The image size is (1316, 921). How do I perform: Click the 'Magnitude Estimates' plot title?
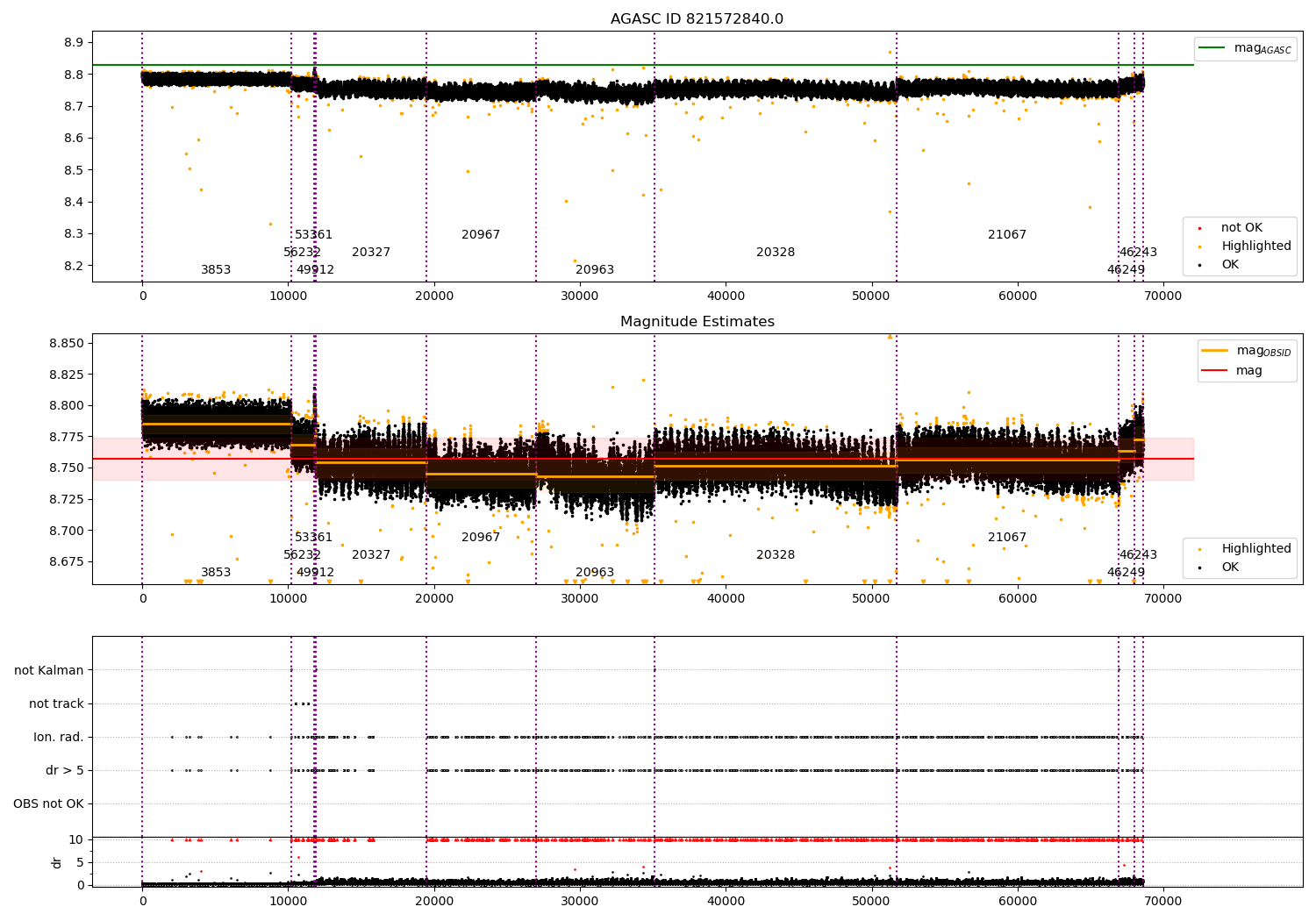697,322
